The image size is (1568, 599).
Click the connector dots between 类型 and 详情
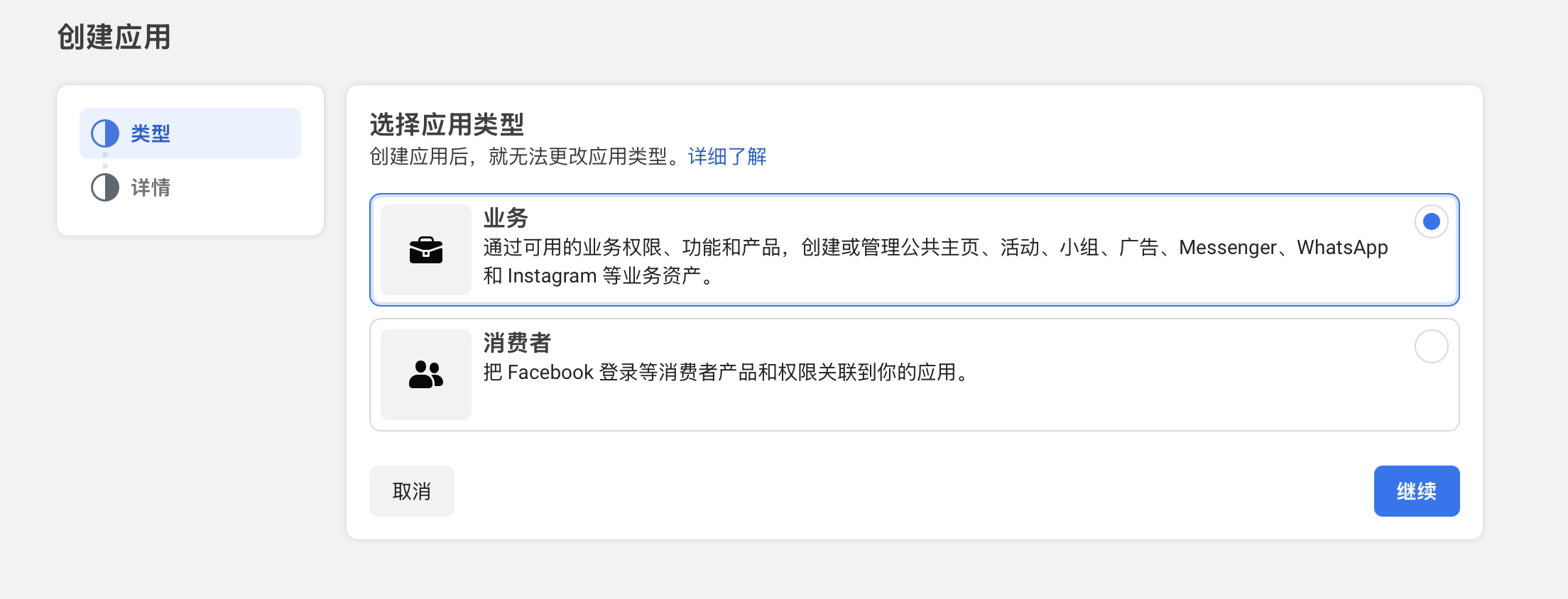105,160
